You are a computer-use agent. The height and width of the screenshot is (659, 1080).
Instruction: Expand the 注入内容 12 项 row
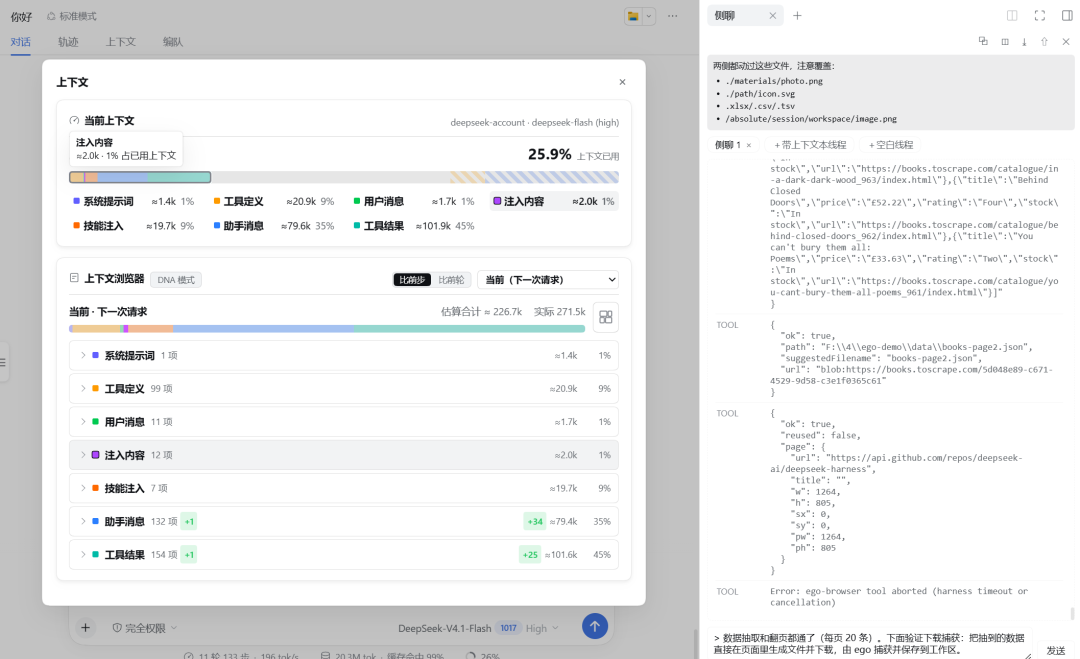tap(344, 454)
